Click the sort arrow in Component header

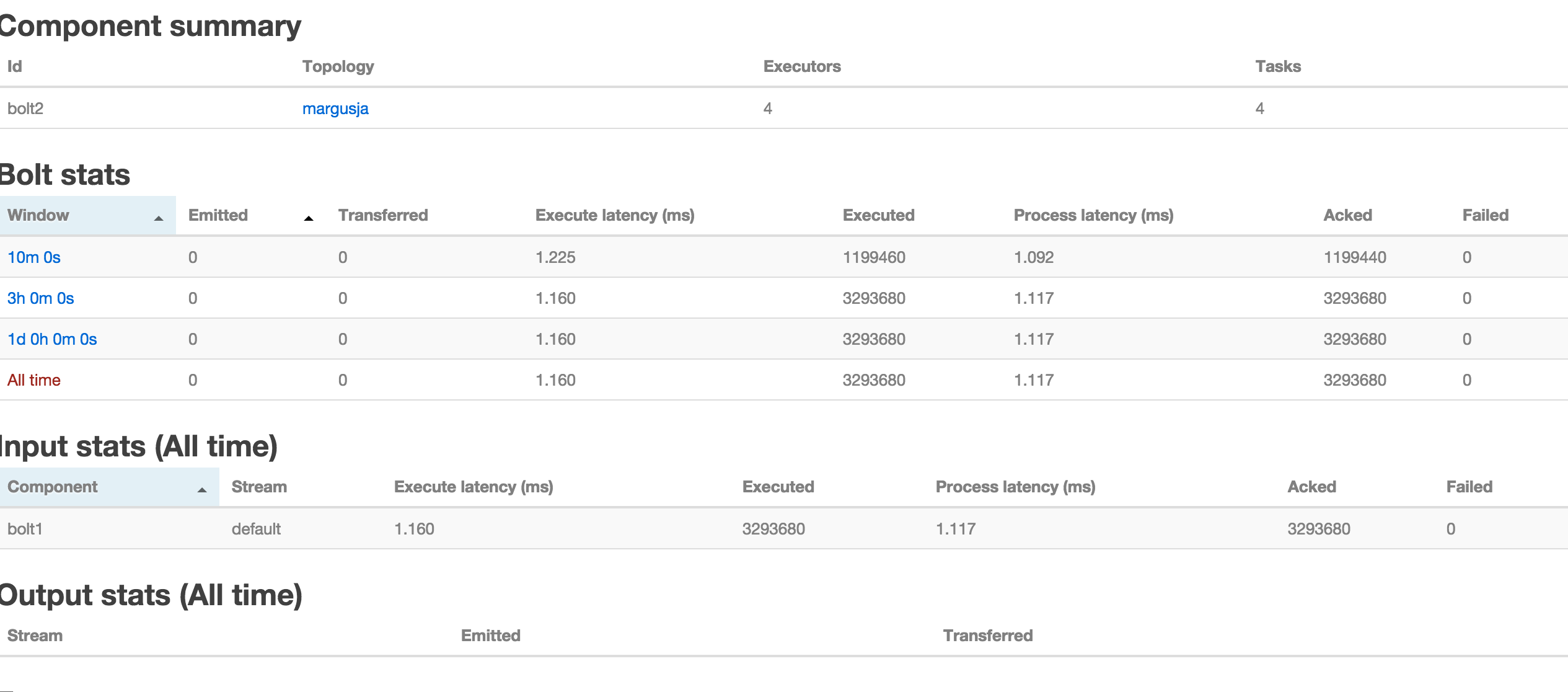click(x=202, y=490)
